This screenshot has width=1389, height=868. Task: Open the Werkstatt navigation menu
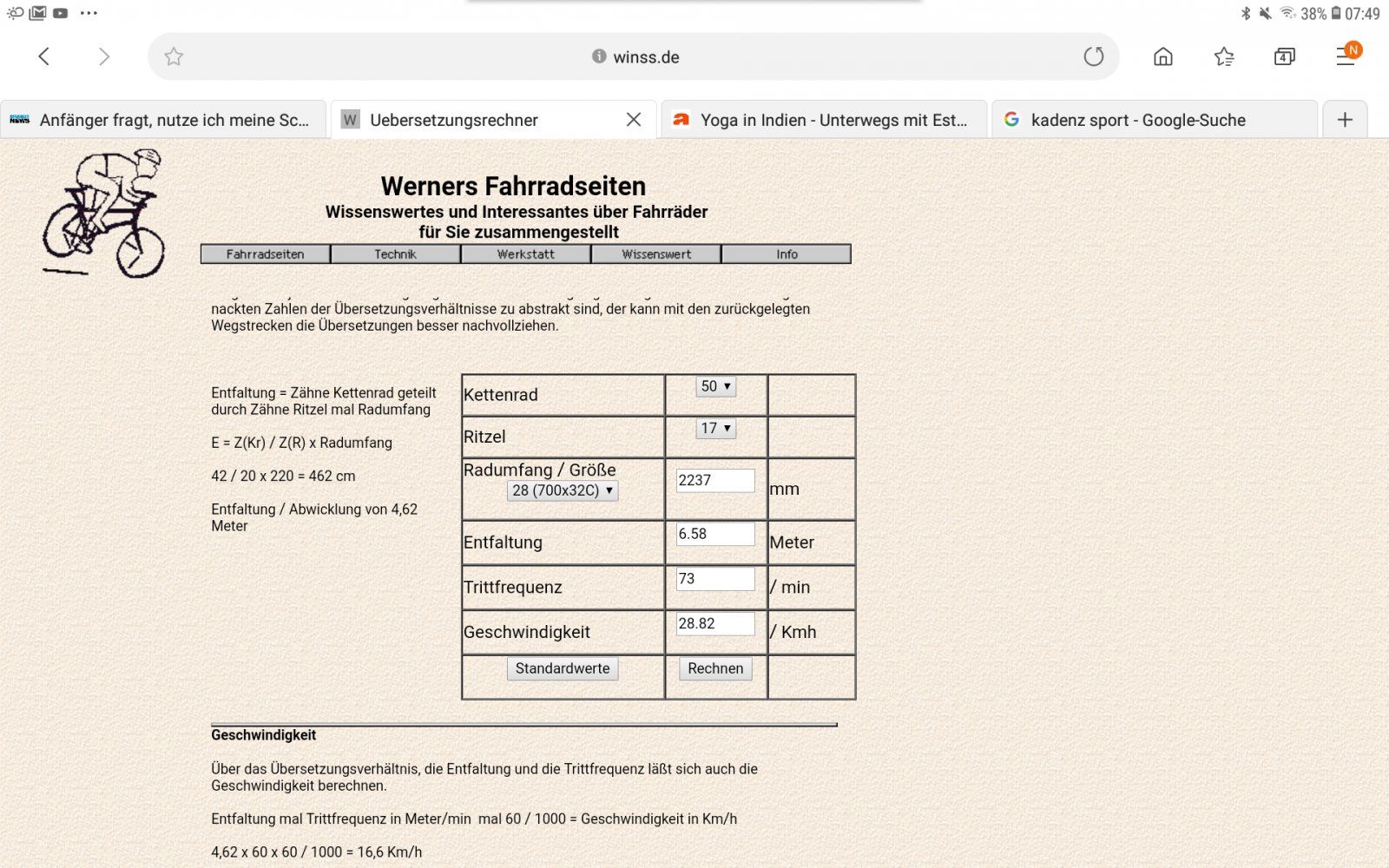(x=525, y=254)
